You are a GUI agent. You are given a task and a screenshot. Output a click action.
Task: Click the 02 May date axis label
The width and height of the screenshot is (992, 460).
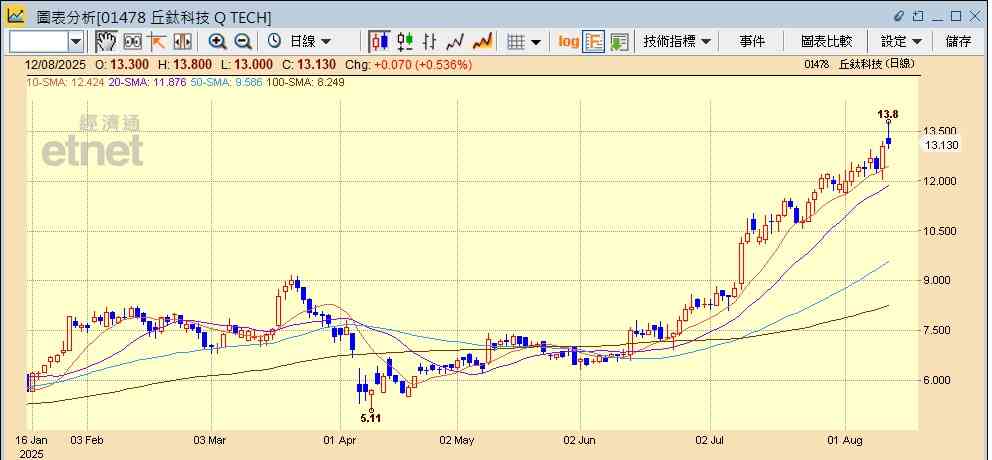pos(457,440)
